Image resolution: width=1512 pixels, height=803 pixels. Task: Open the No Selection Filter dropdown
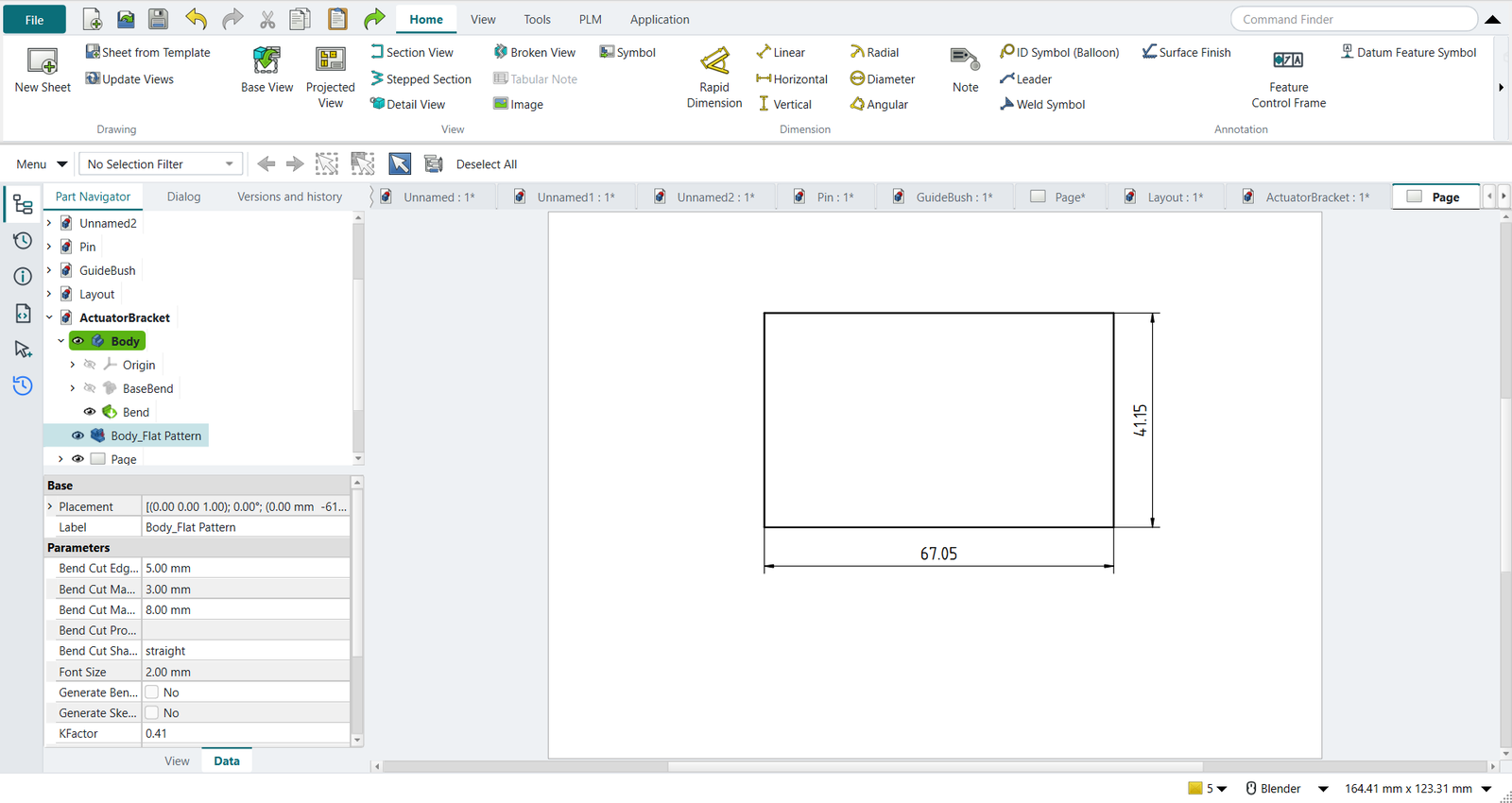[x=161, y=164]
